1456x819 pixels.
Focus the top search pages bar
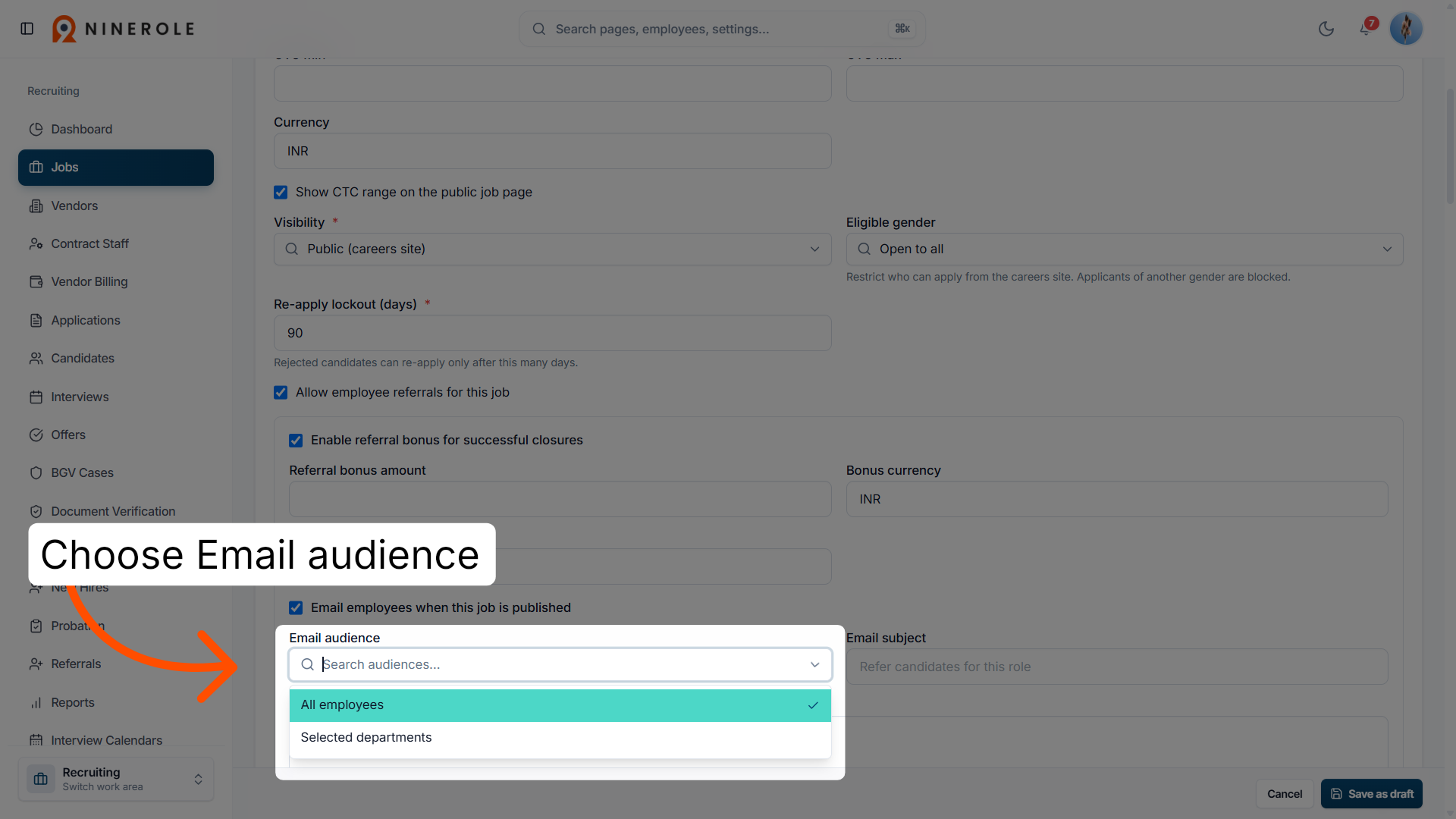pos(722,29)
